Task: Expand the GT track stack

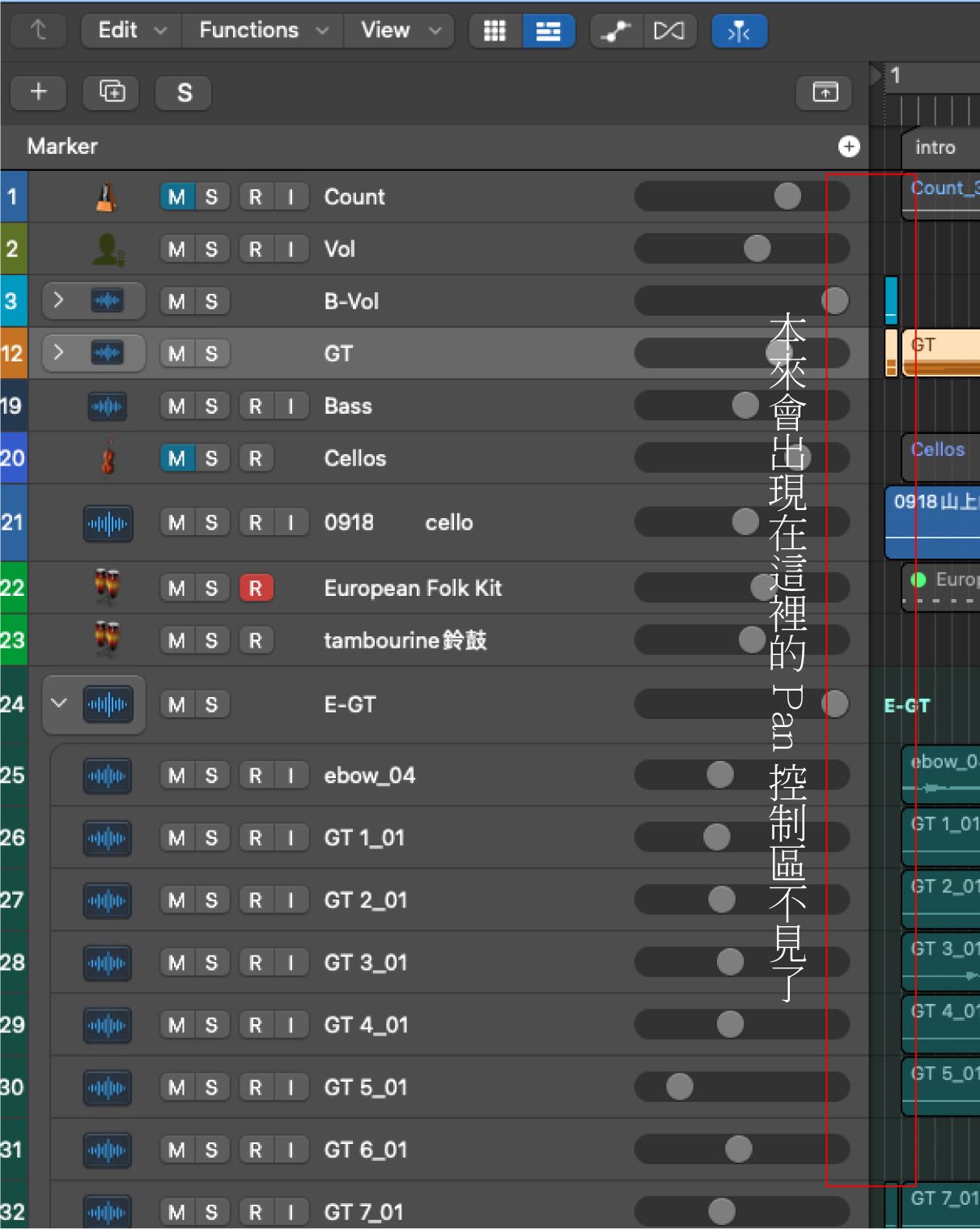Action: 58,353
